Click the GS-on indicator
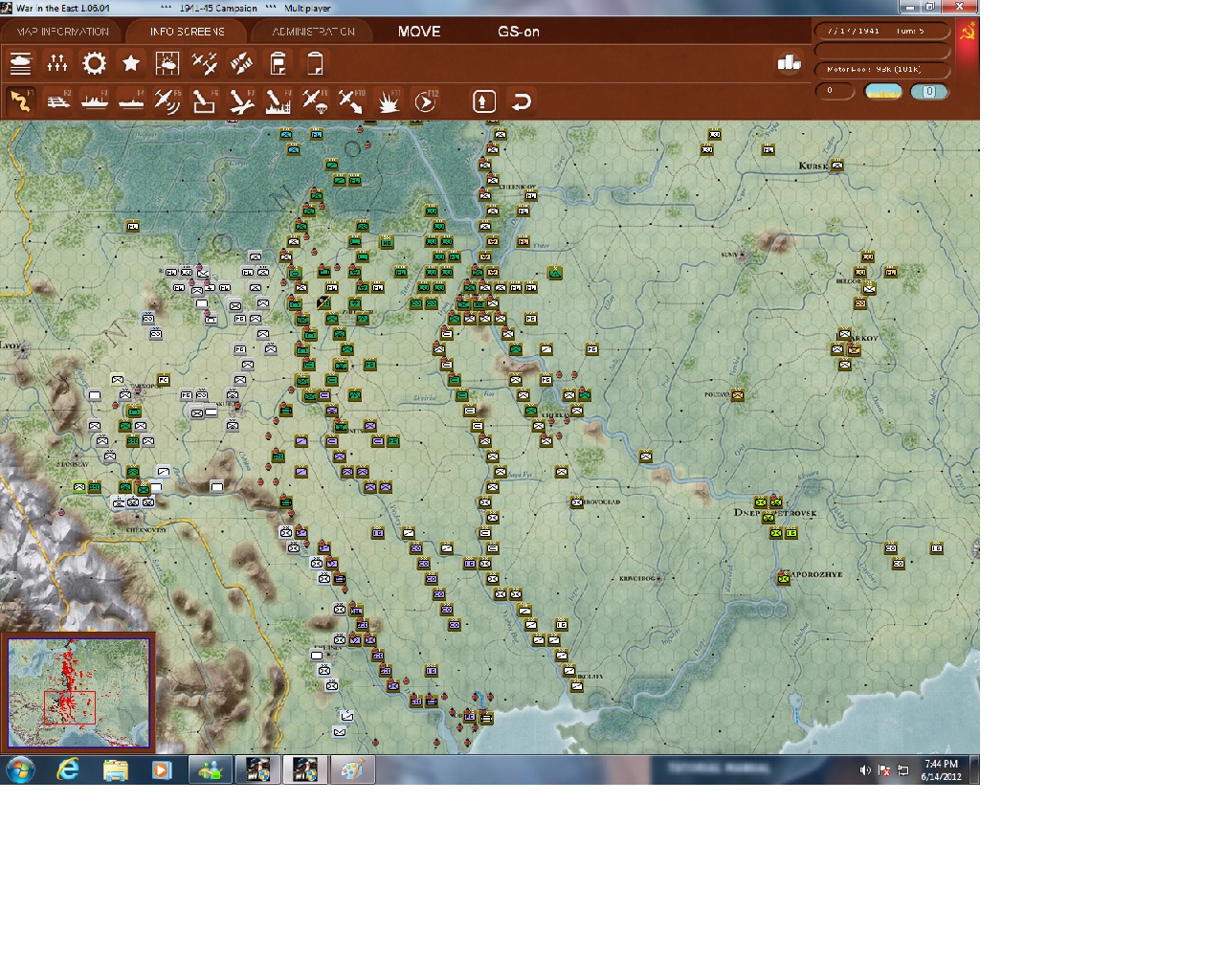 pos(519,32)
